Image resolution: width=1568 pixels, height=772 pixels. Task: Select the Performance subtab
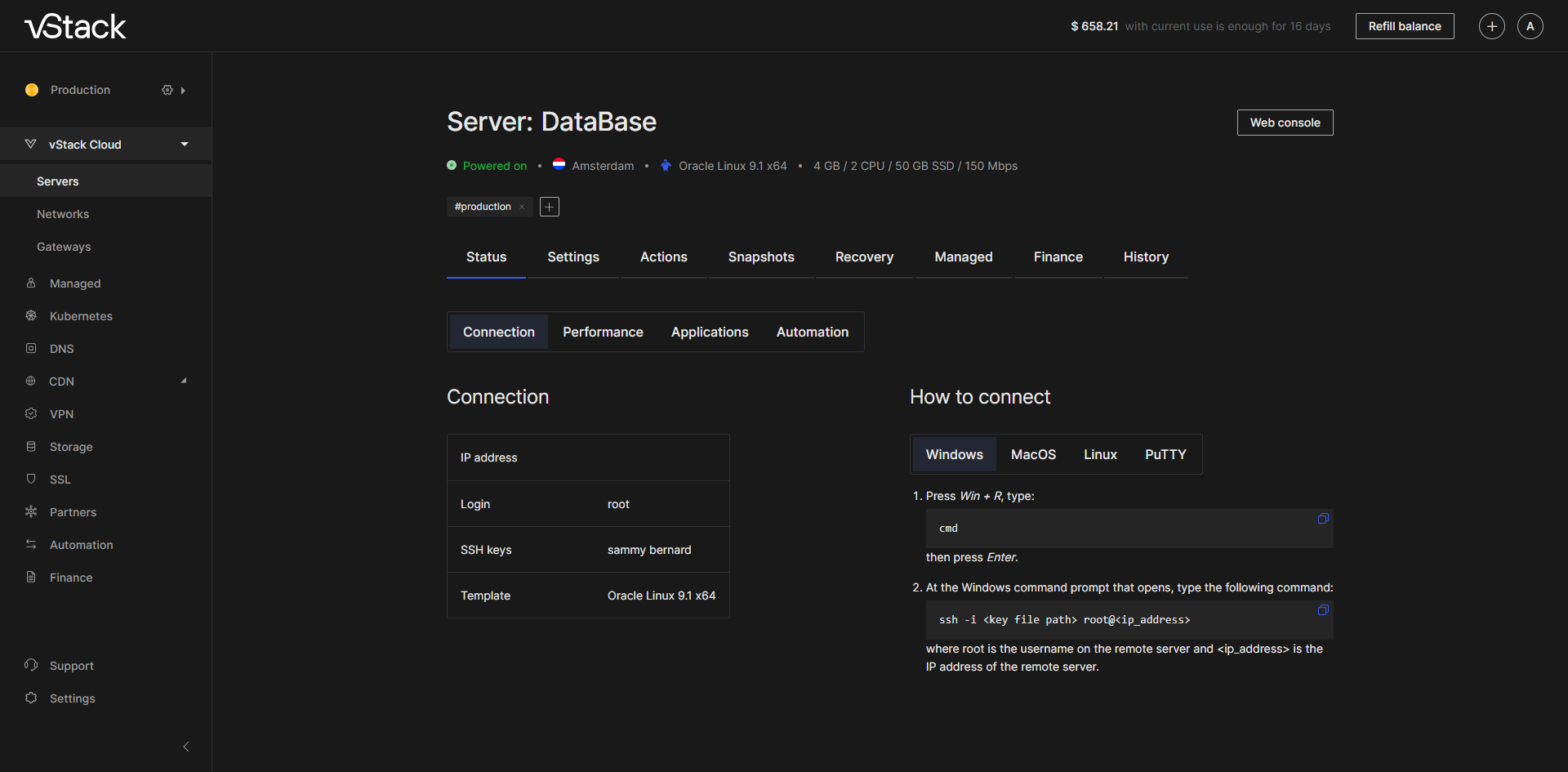pyautogui.click(x=603, y=332)
